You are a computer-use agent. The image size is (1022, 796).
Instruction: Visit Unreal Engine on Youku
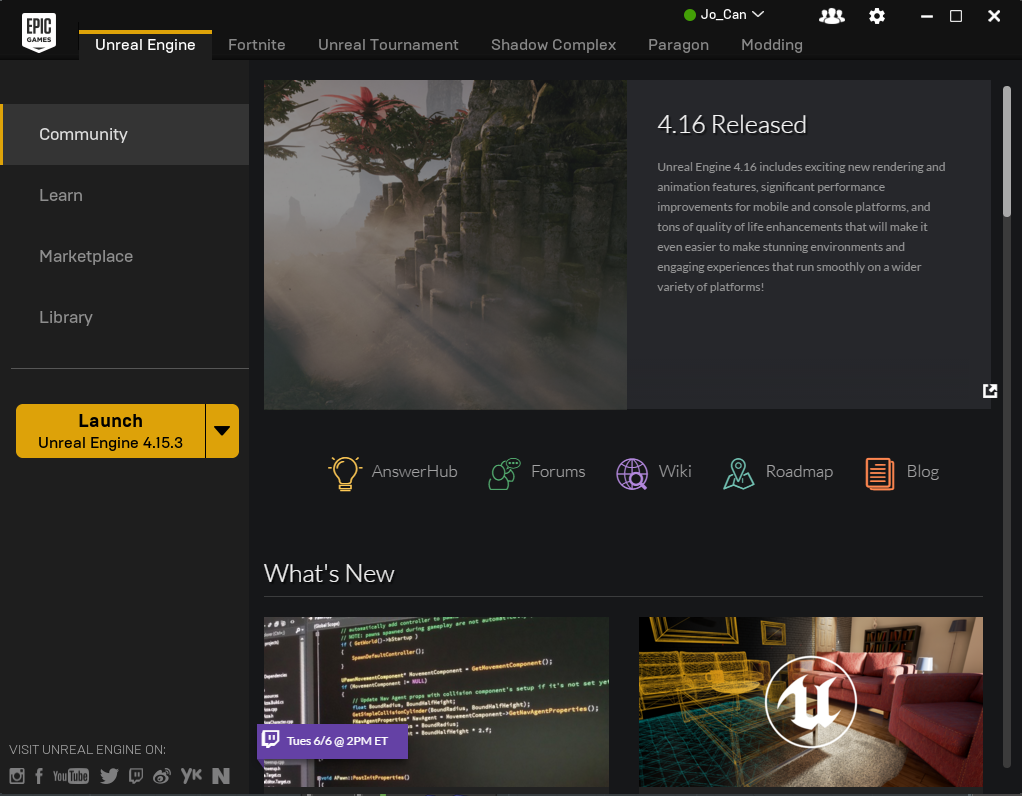click(x=191, y=775)
